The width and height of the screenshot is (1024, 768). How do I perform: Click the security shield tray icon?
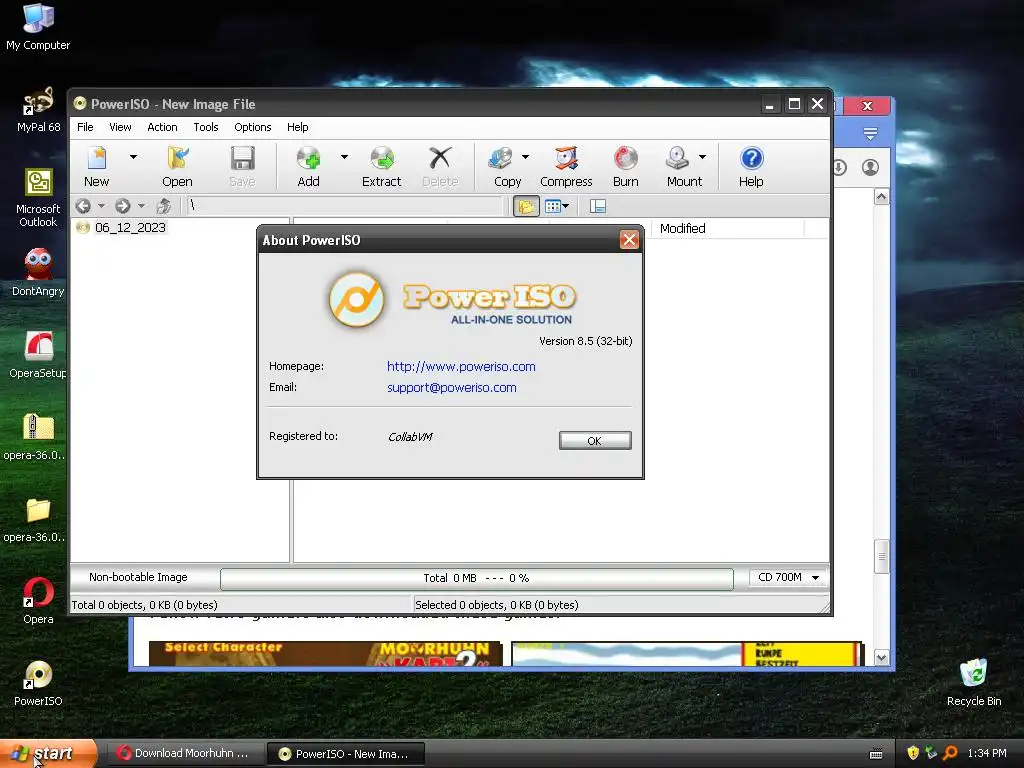913,753
